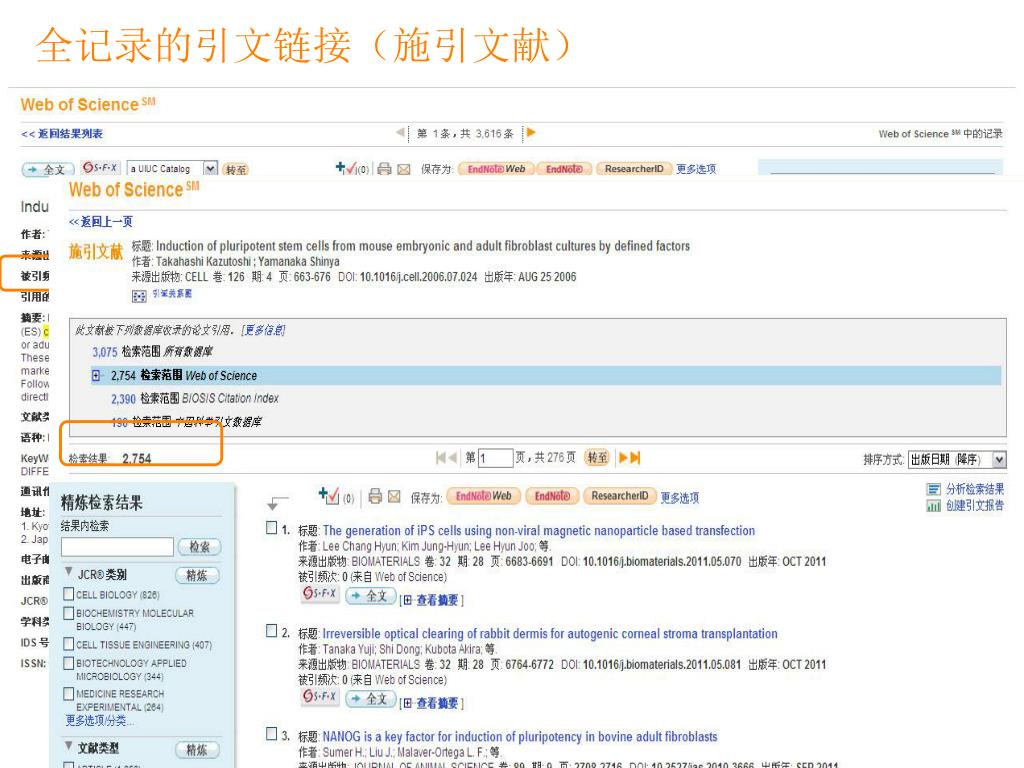1024x768 pixels.
Task: Expand 查看摘要 for result 1
Action: click(432, 600)
